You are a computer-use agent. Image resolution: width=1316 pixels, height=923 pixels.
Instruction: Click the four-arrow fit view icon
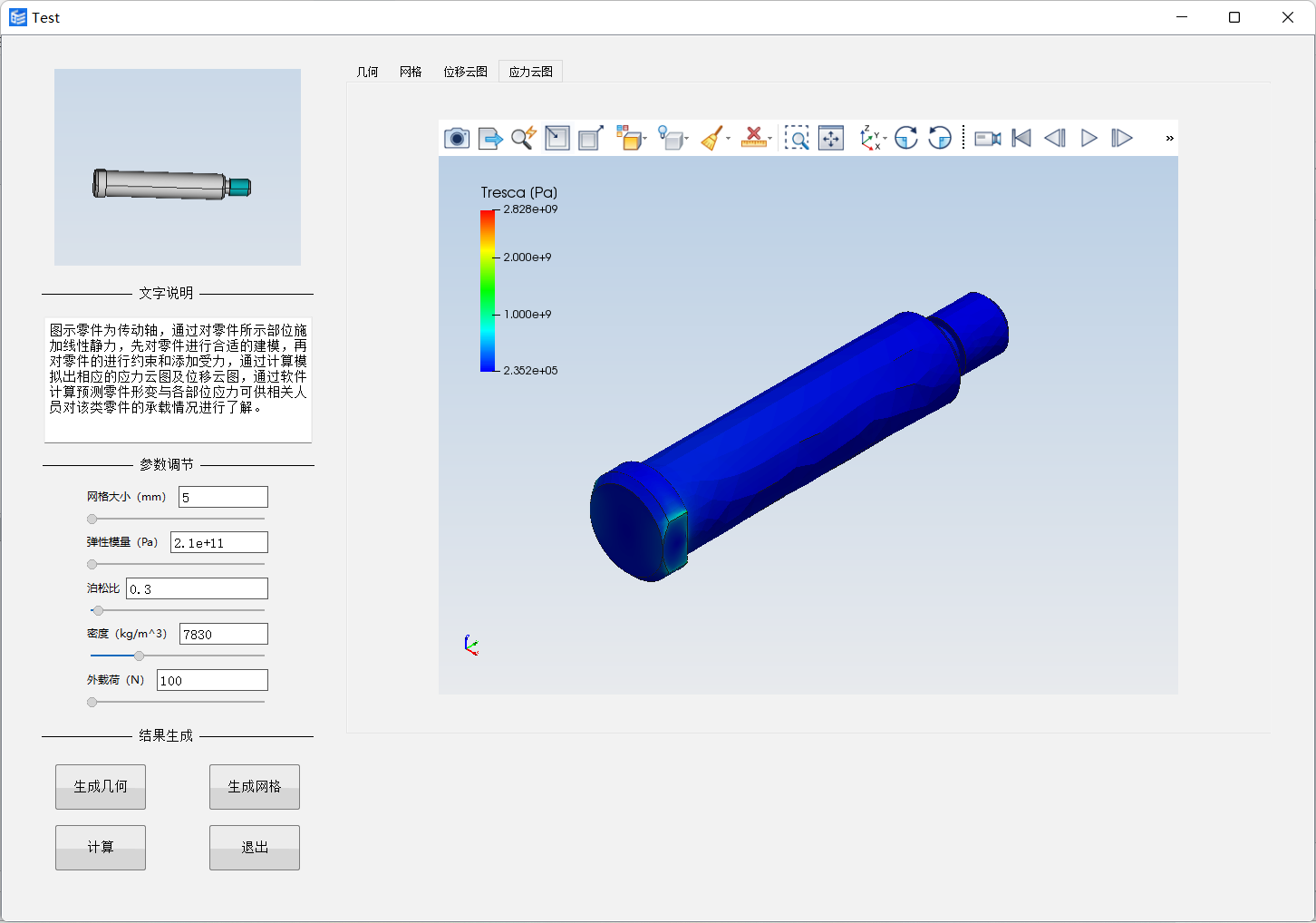tap(831, 138)
